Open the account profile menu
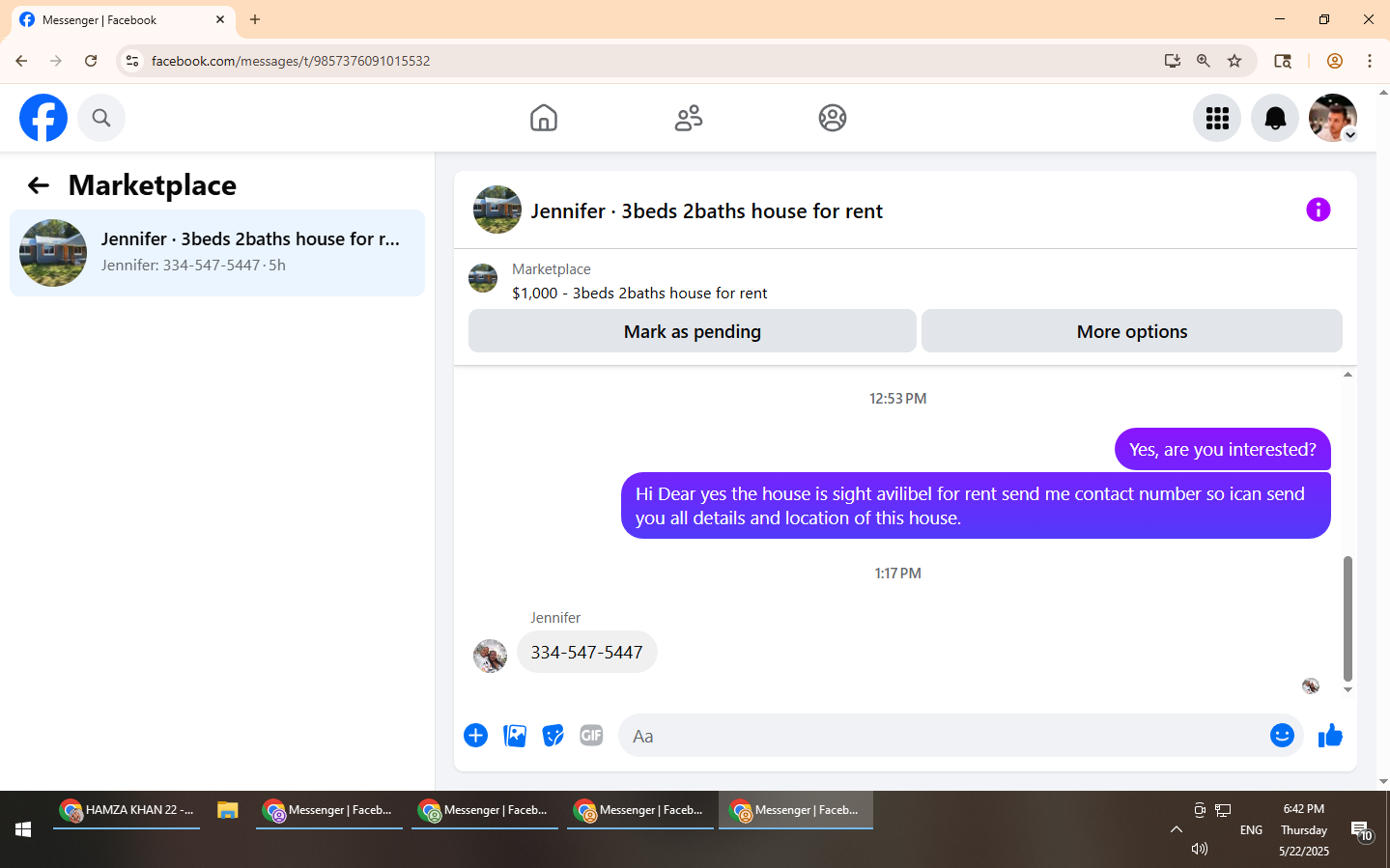The width and height of the screenshot is (1390, 868). point(1333,118)
